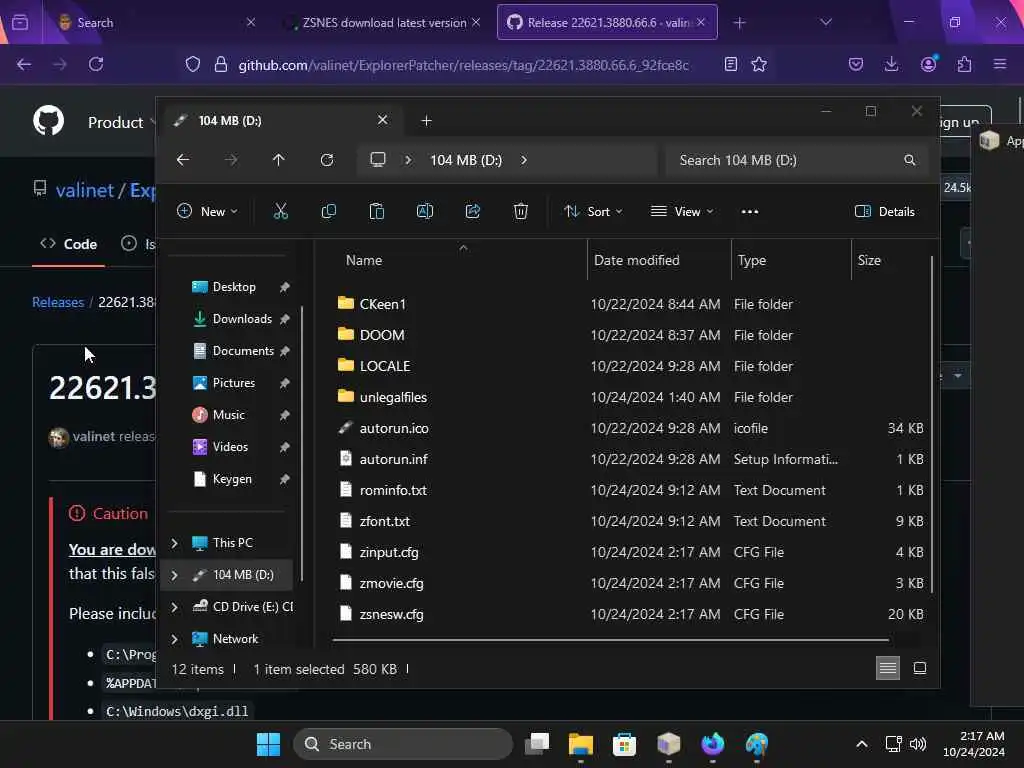The image size is (1024, 768).
Task: Save page to Pocket icon in Firefox
Action: [x=856, y=64]
